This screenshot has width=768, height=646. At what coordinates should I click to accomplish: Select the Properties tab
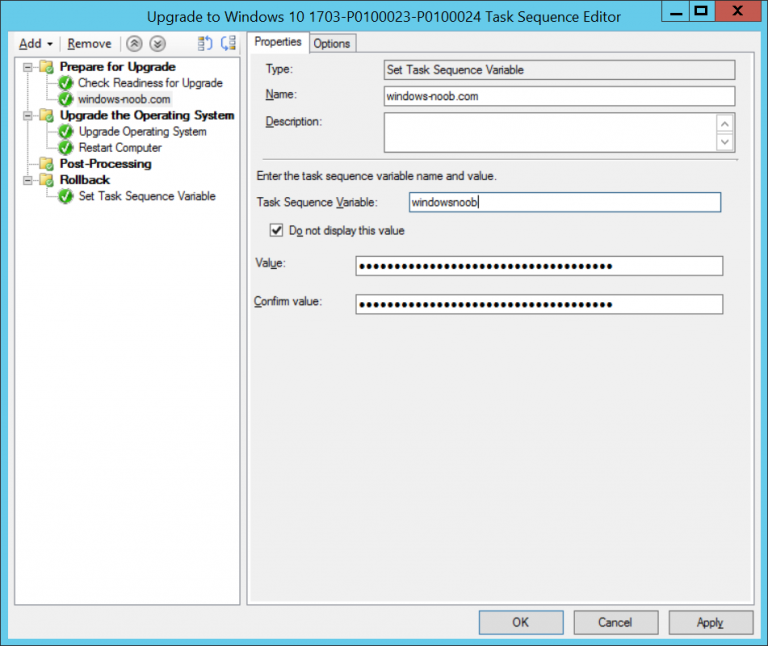(277, 42)
